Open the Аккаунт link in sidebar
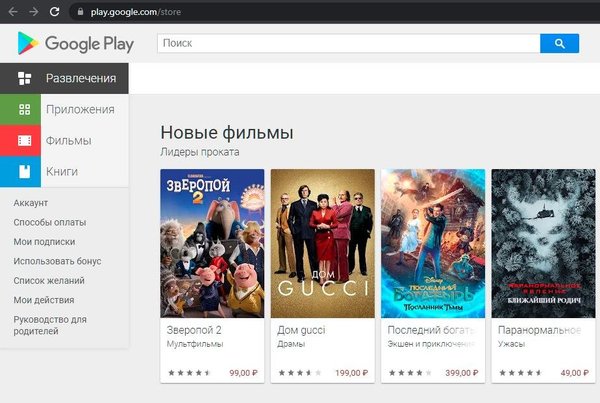The width and height of the screenshot is (600, 403). pyautogui.click(x=31, y=203)
